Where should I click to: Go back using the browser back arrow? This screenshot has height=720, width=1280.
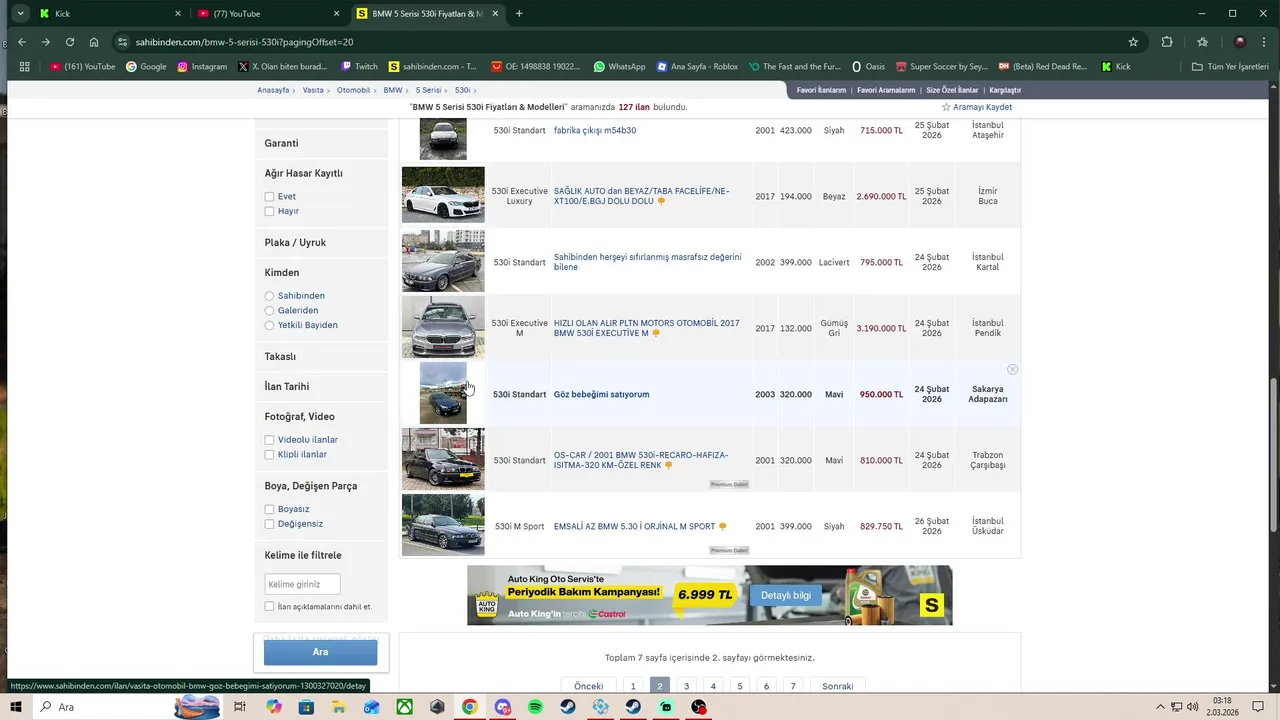pyautogui.click(x=22, y=42)
